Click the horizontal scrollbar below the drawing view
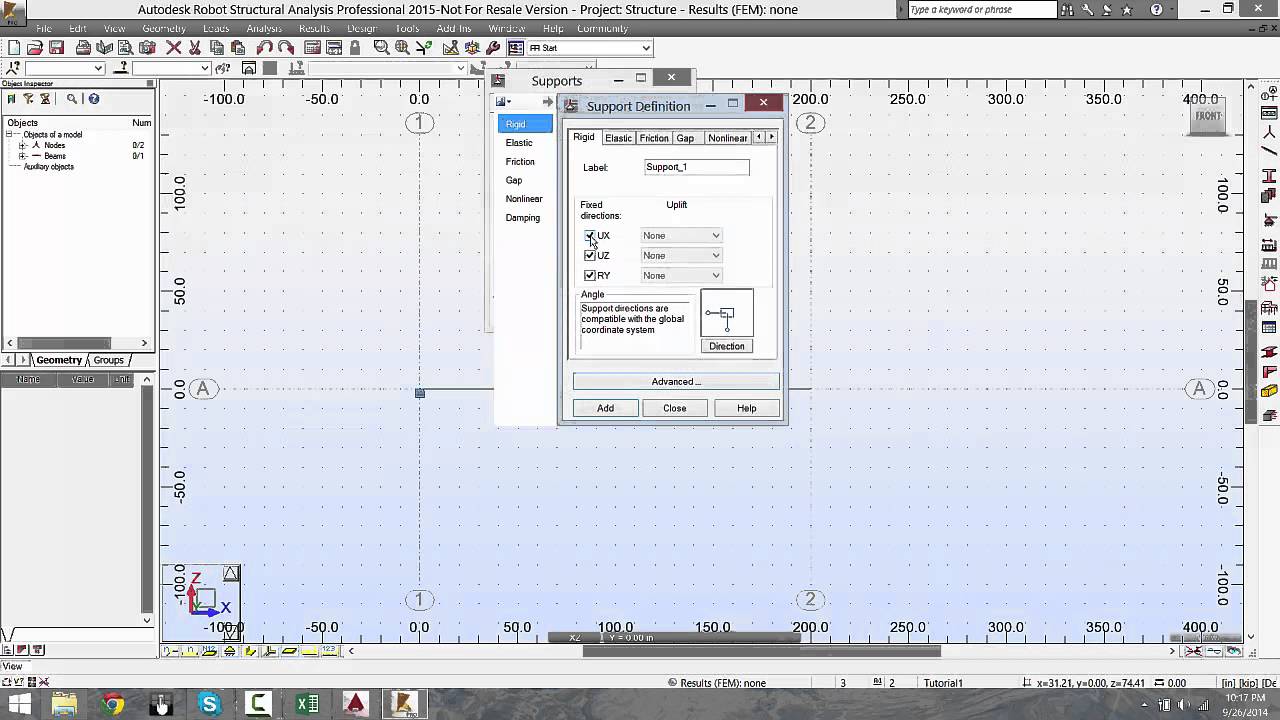The height and width of the screenshot is (720, 1280). pos(762,651)
